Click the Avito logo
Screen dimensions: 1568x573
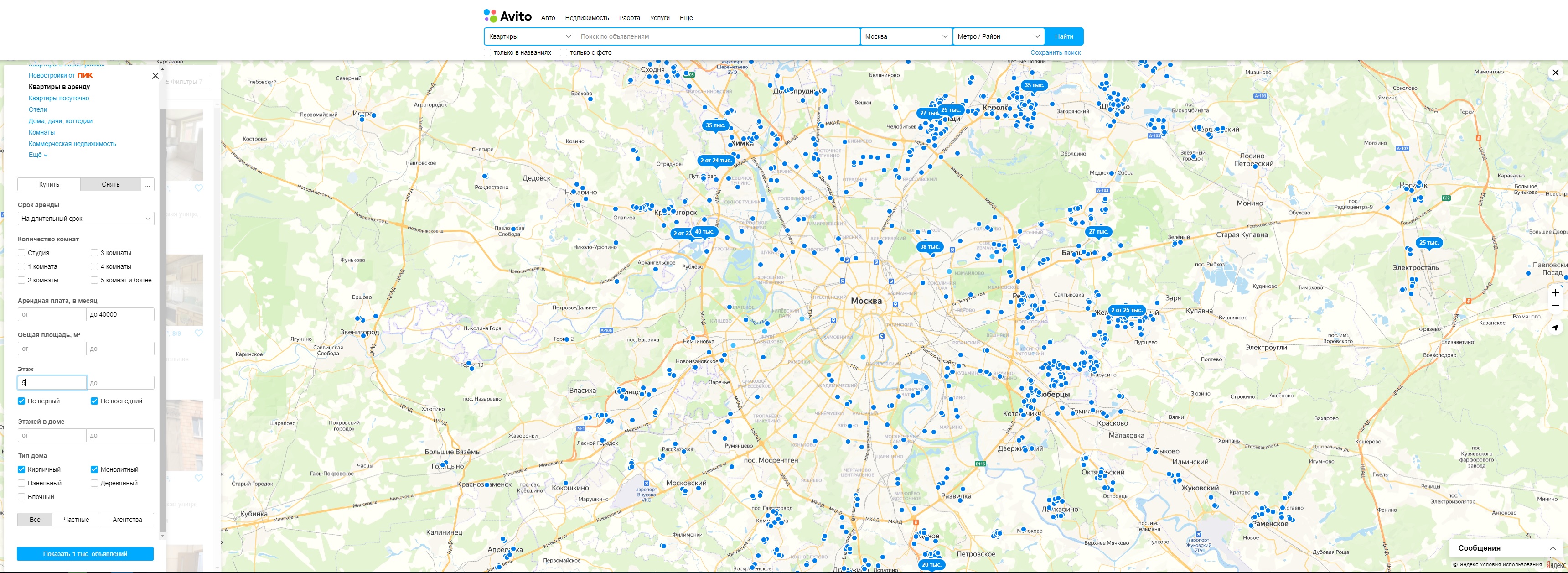(x=507, y=16)
